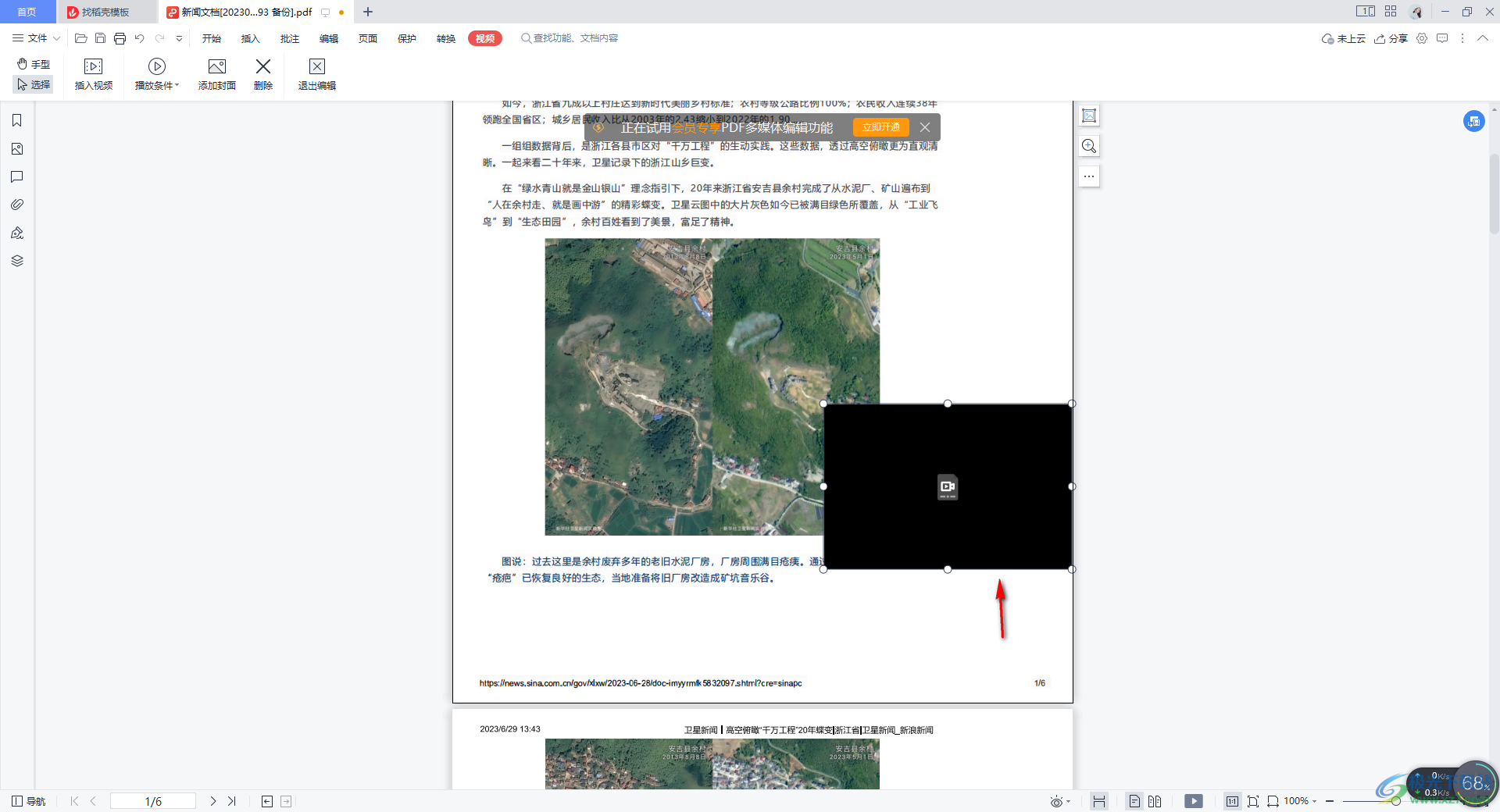Close the trial notification banner
The width and height of the screenshot is (1500, 812).
click(x=925, y=127)
